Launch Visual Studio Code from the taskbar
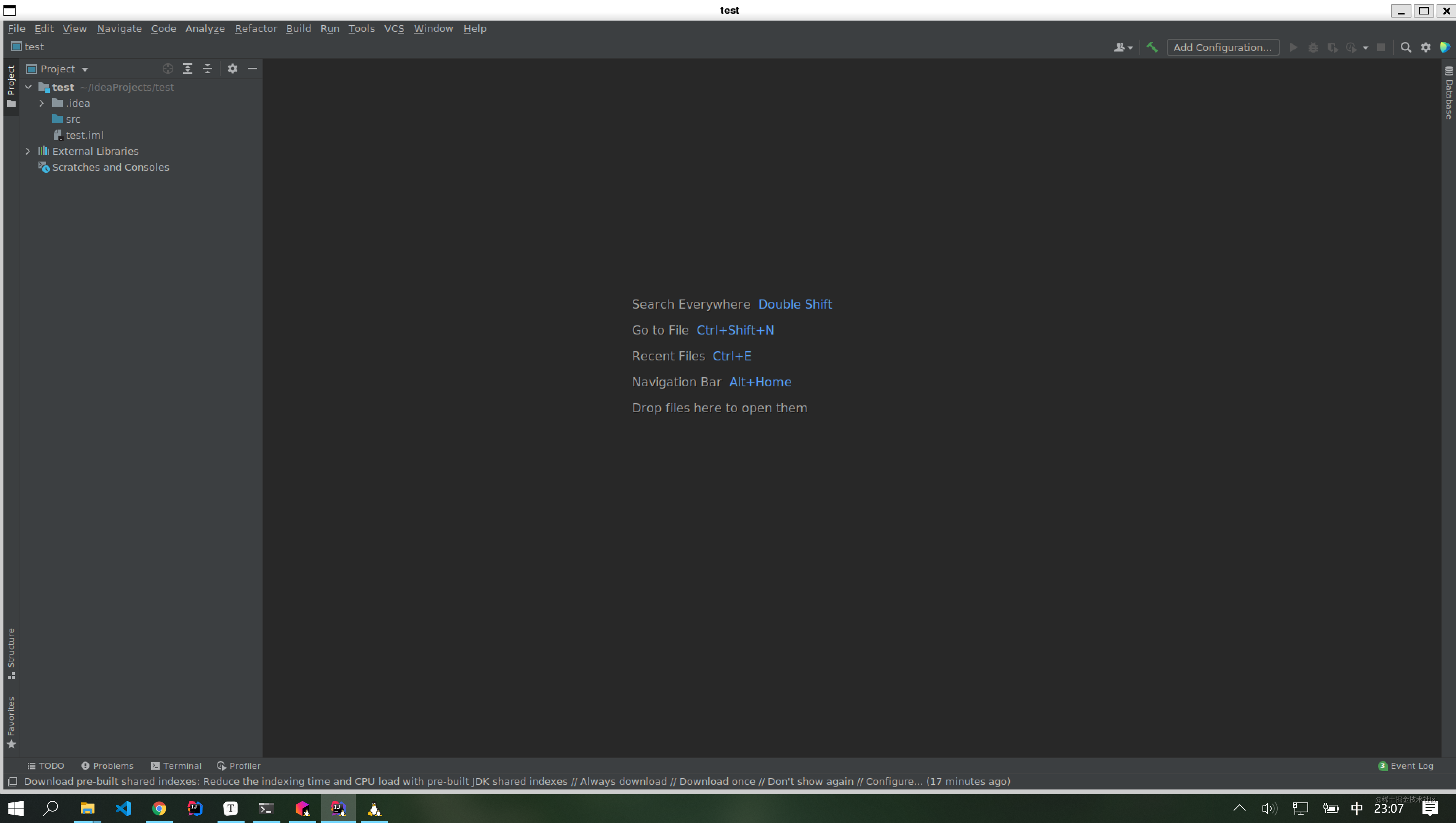The height and width of the screenshot is (823, 1456). coord(123,808)
